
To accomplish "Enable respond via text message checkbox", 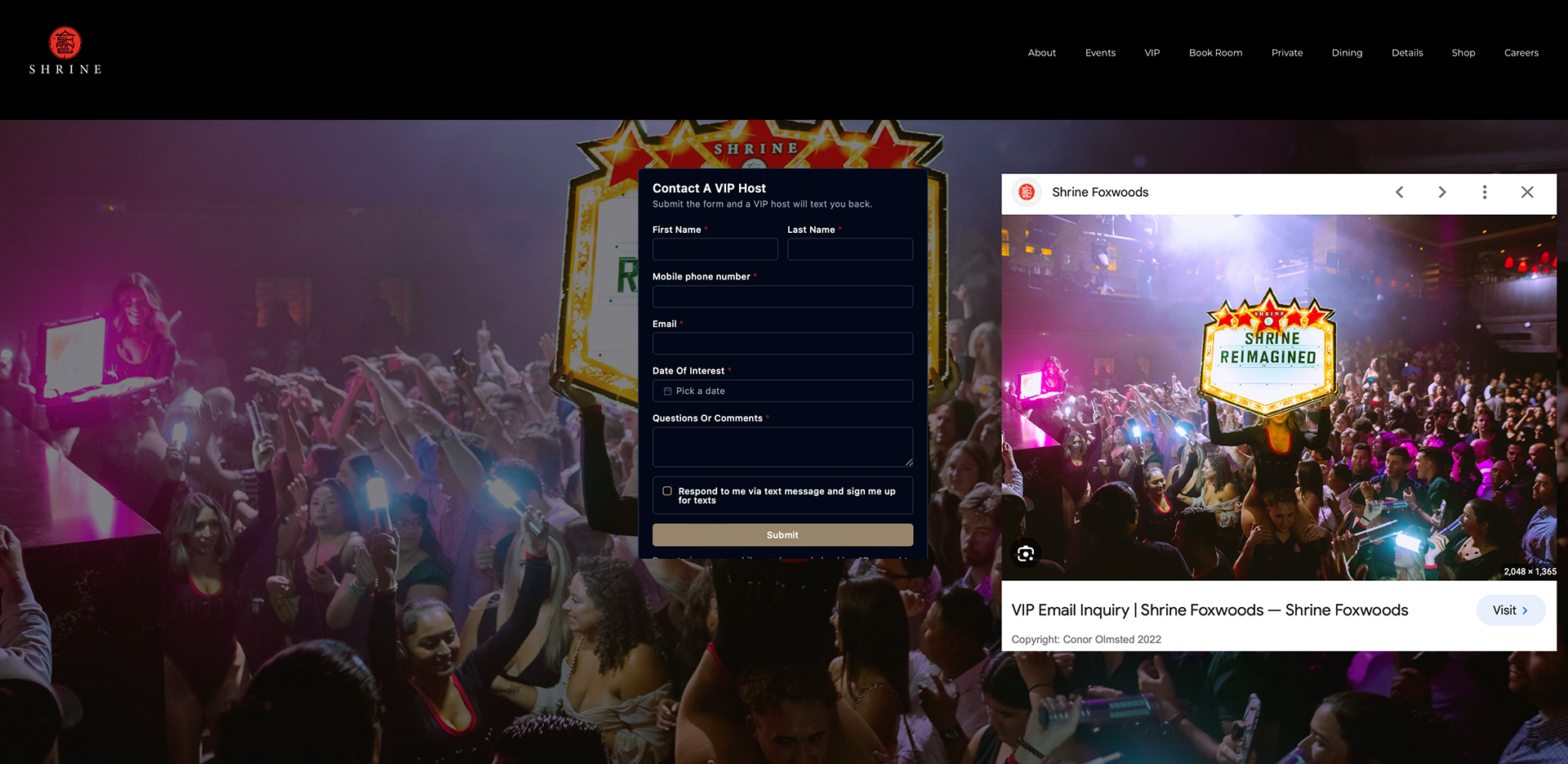I will point(667,491).
